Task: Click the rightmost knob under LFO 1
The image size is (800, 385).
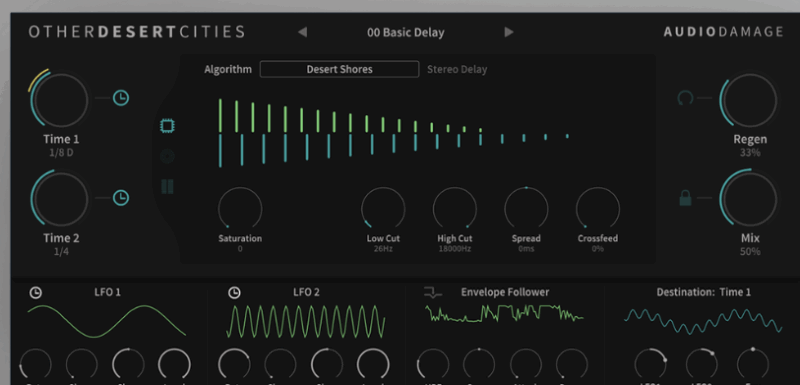Action: click(174, 365)
